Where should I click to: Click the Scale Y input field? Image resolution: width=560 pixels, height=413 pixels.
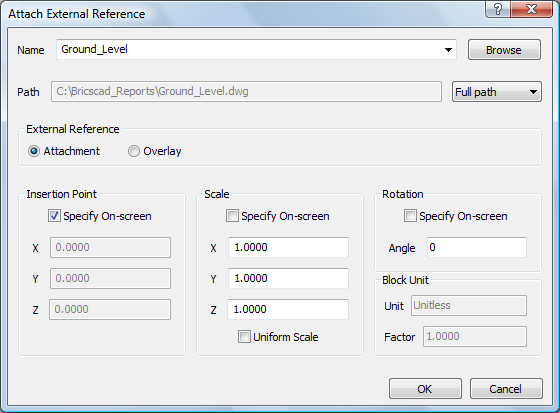288,278
